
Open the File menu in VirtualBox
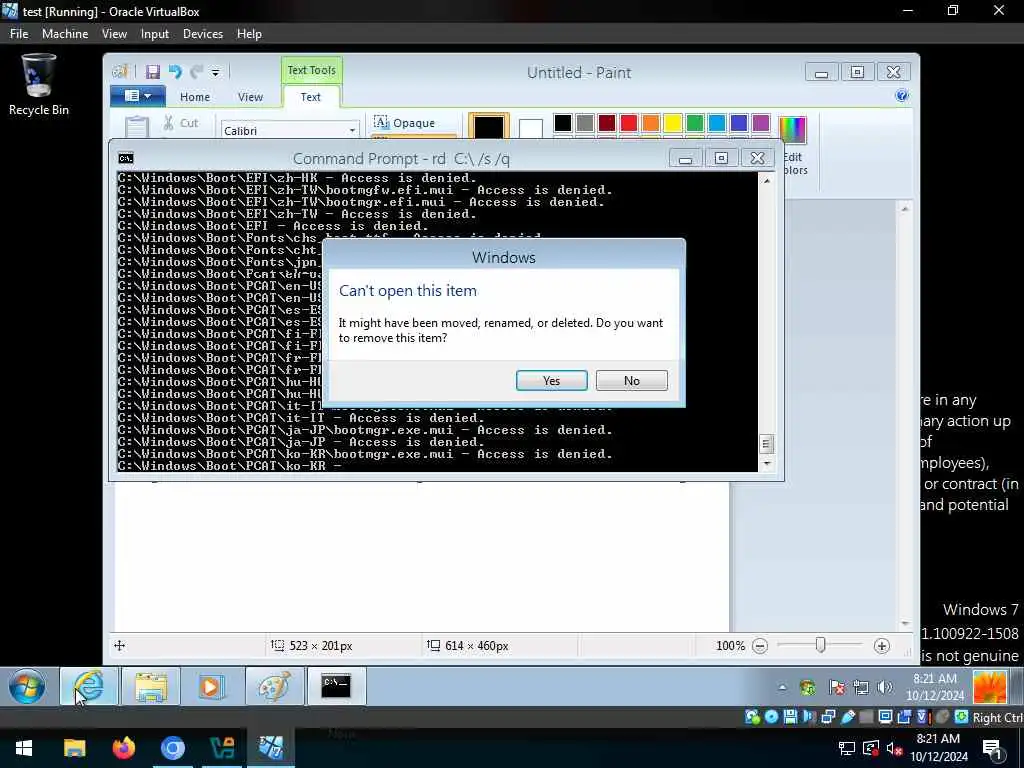click(x=19, y=34)
